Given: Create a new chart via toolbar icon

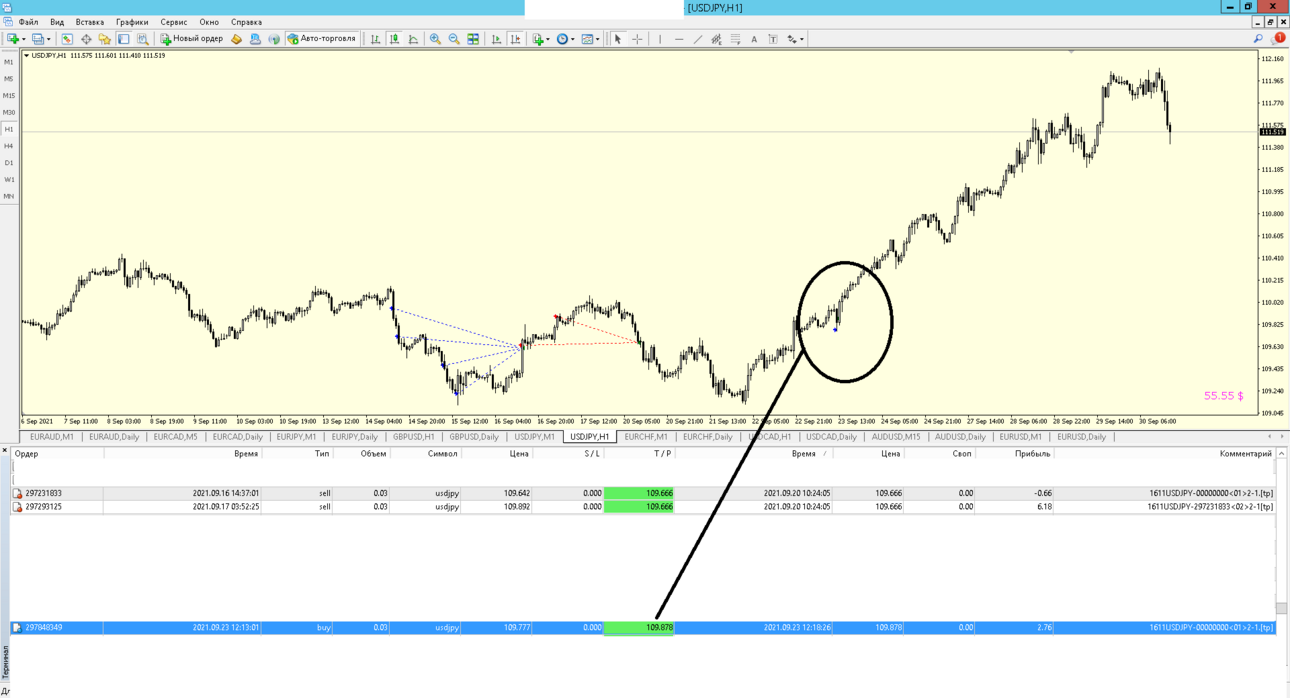Looking at the screenshot, I should 14,39.
